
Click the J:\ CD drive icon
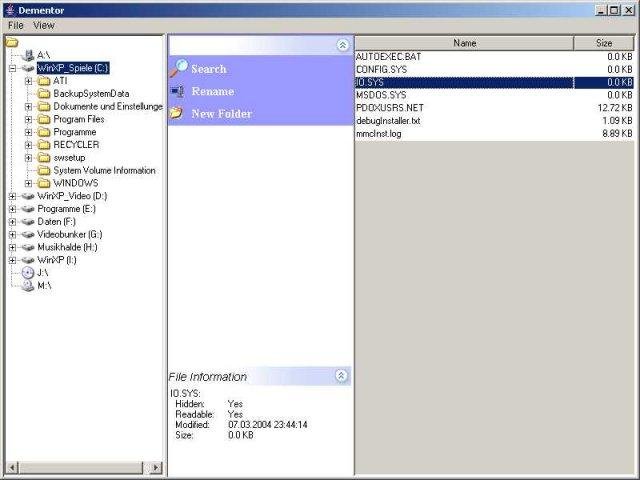pos(28,273)
